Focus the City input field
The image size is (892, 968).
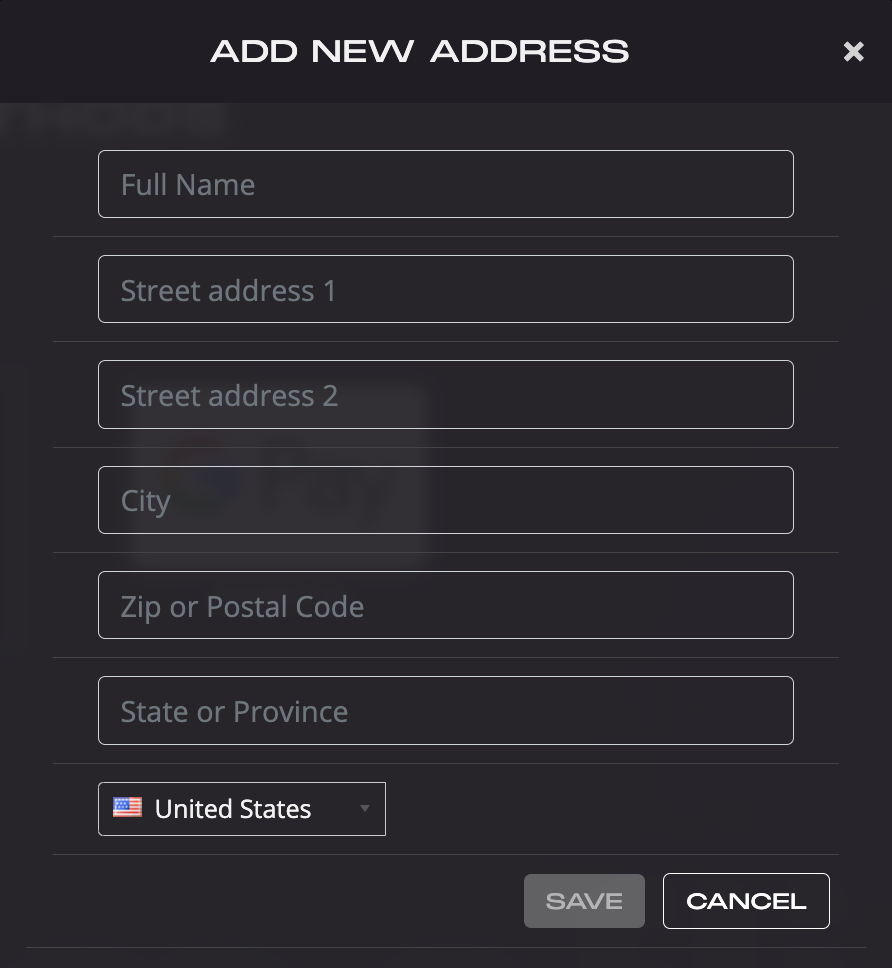(445, 500)
